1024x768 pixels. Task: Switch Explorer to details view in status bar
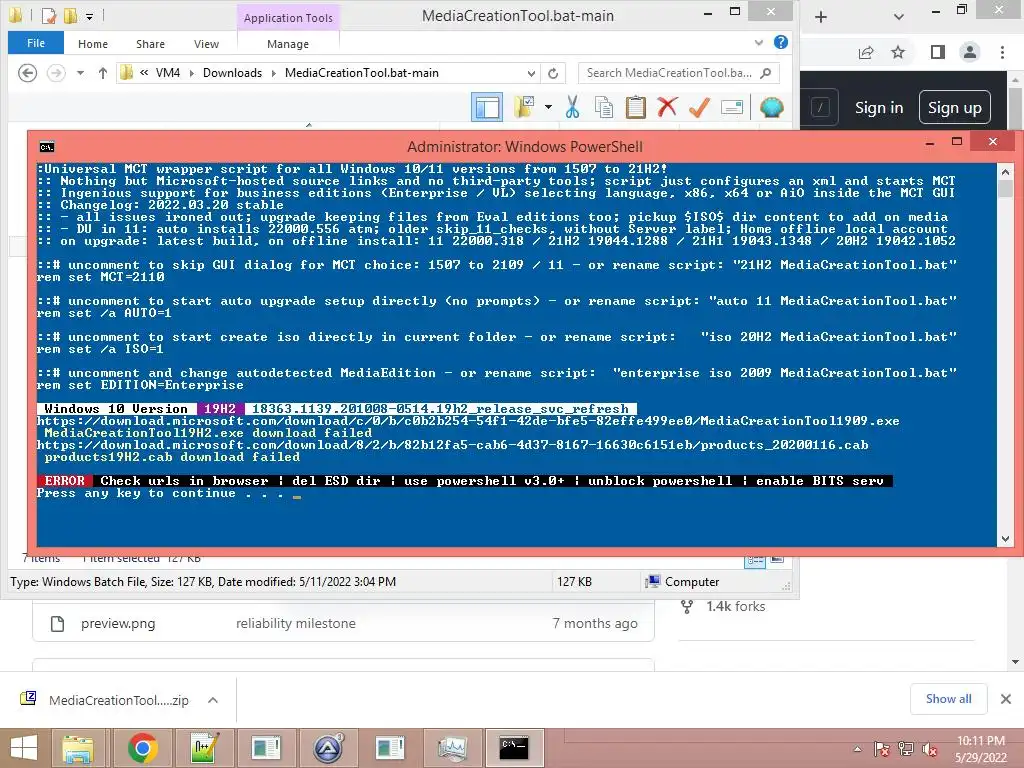pos(755,560)
